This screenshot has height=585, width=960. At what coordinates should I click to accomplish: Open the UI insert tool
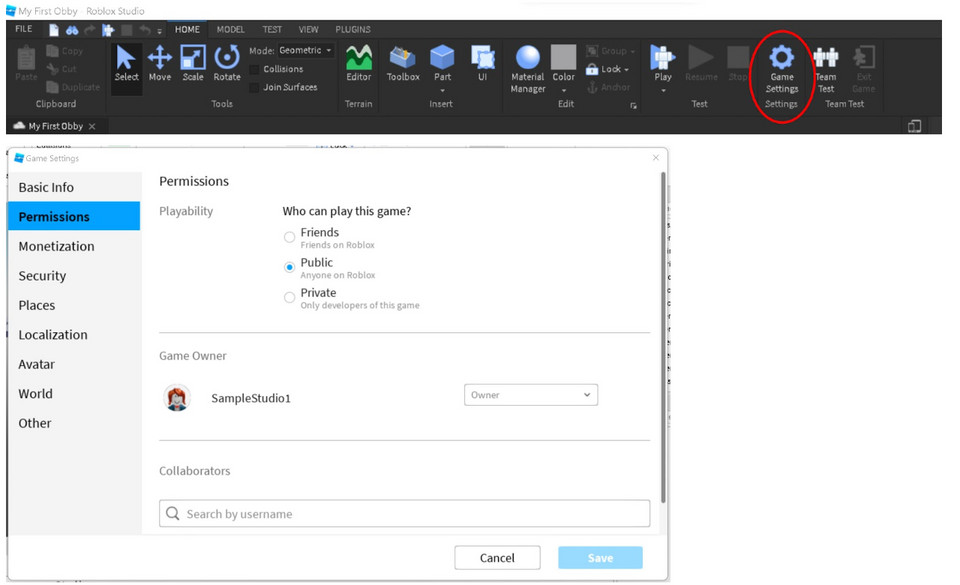(482, 64)
